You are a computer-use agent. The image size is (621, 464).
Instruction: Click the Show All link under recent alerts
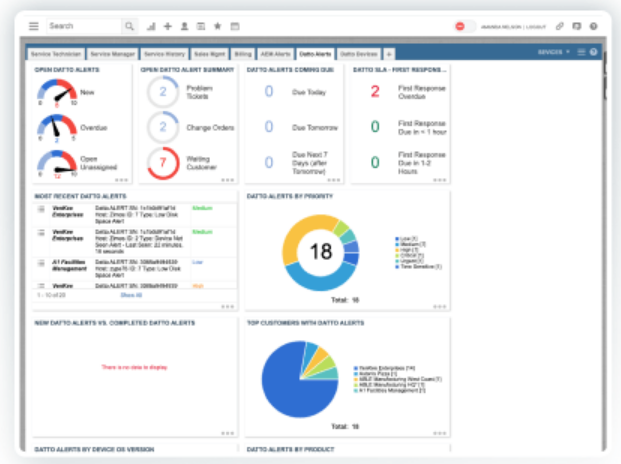tap(131, 295)
